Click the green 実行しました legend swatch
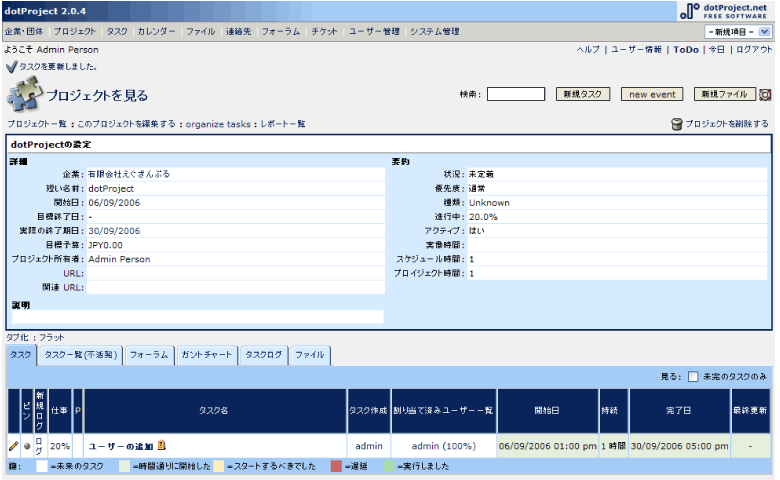Viewport: 780px width, 480px height. (x=389, y=466)
